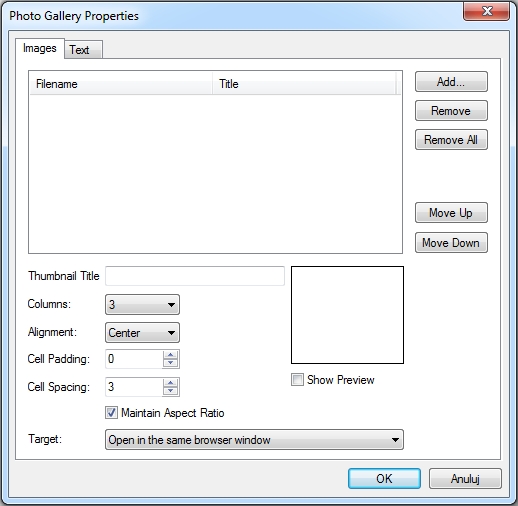The width and height of the screenshot is (518, 506).
Task: Open the Columns dropdown
Action: (142, 304)
